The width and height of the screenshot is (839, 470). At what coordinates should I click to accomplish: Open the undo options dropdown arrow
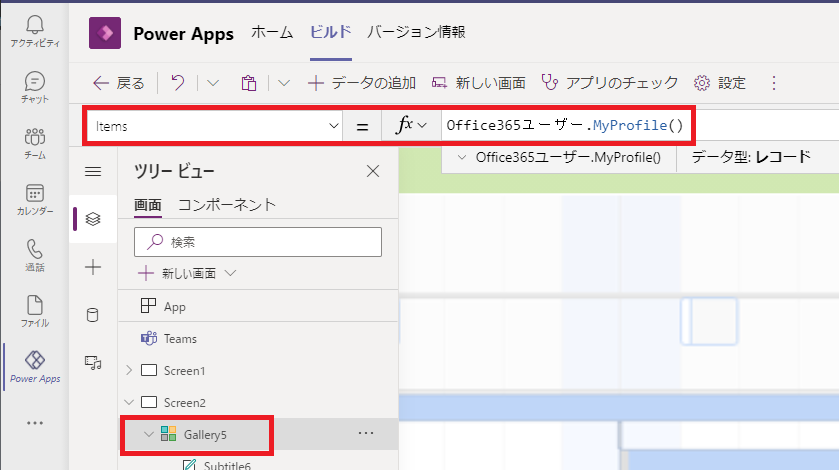(213, 83)
